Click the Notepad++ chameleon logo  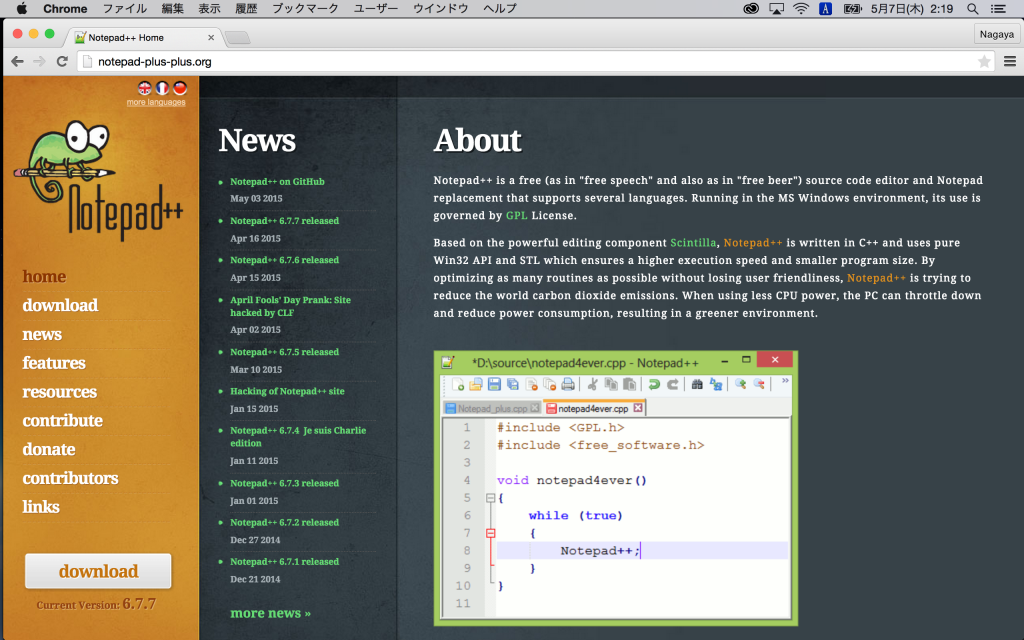click(98, 180)
